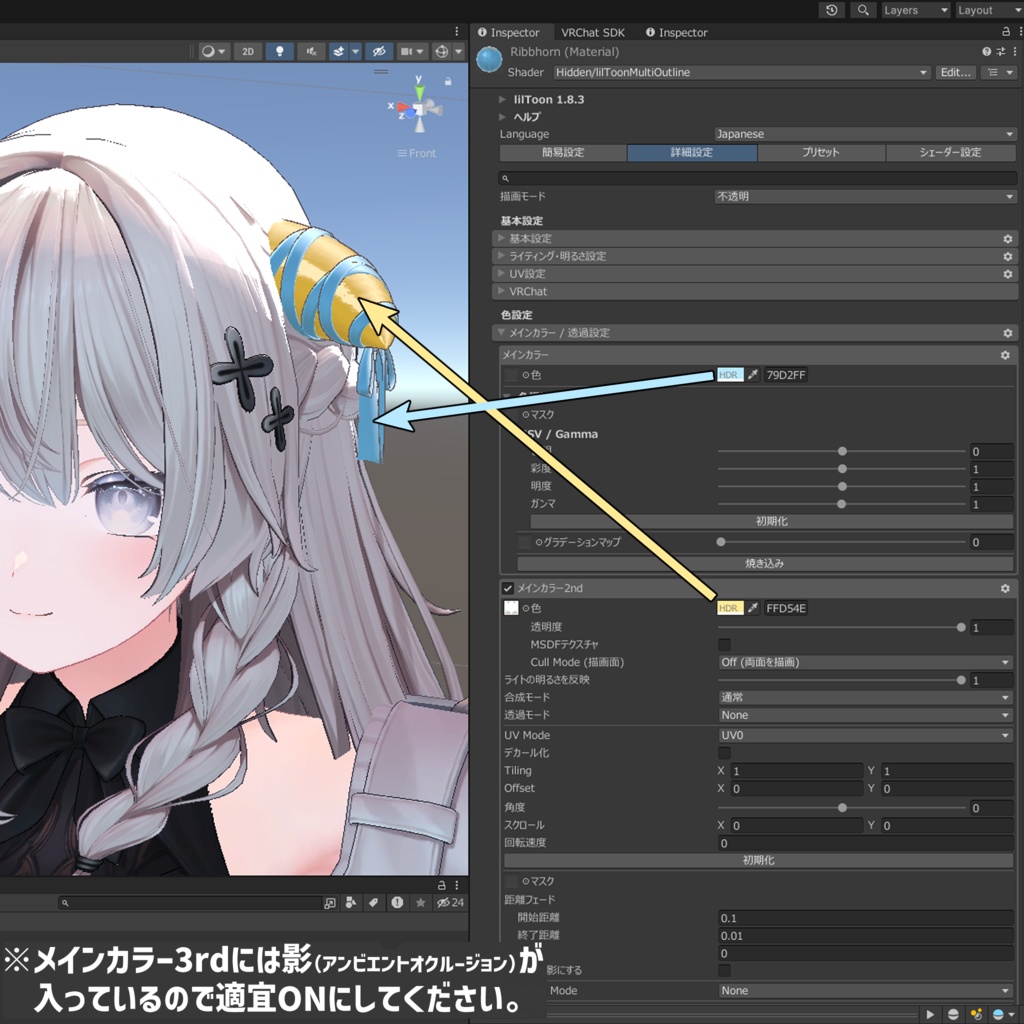1024x1024 pixels.
Task: Toggle scene lighting lightbulb icon
Action: 280,52
